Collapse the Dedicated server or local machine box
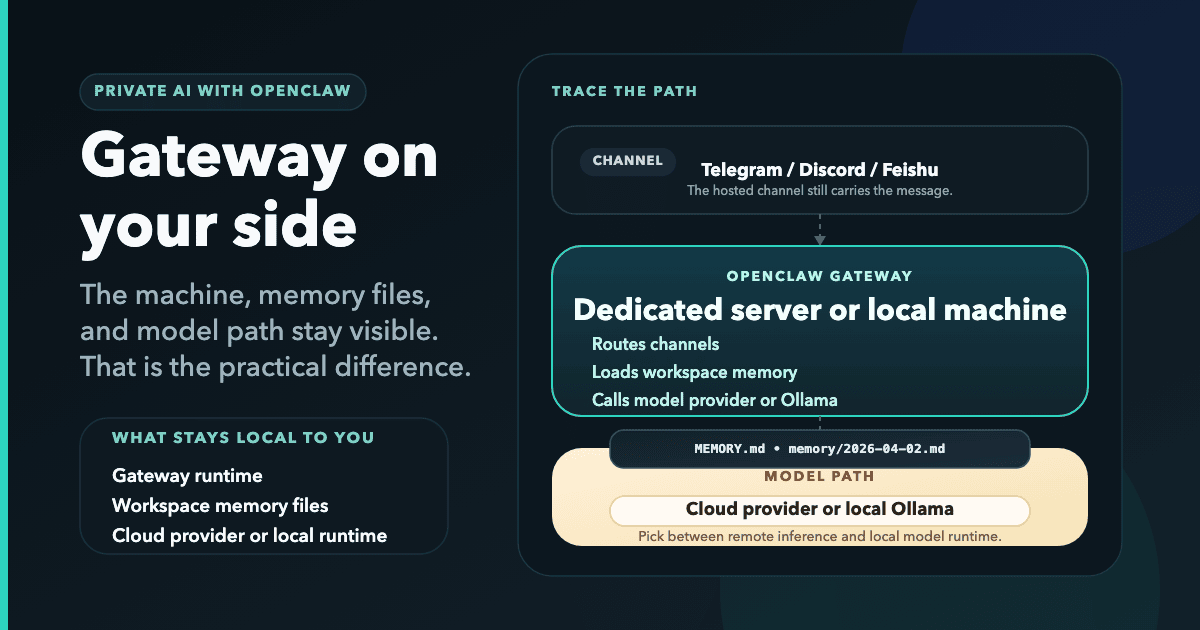This screenshot has height=630, width=1200. pos(819,310)
